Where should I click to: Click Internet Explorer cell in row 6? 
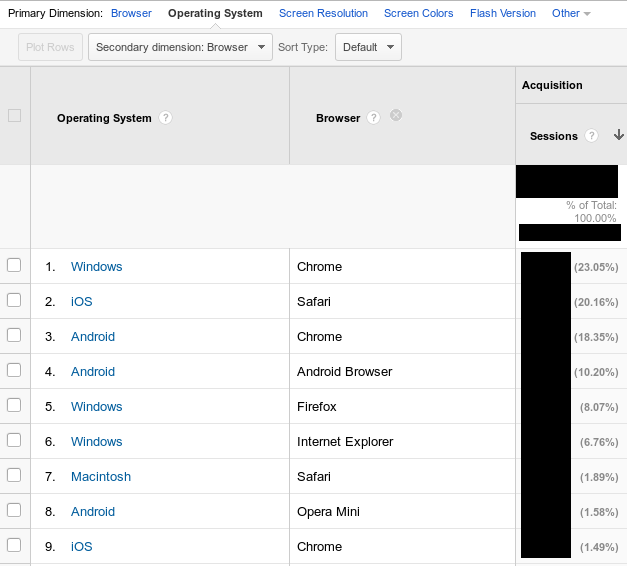click(345, 442)
